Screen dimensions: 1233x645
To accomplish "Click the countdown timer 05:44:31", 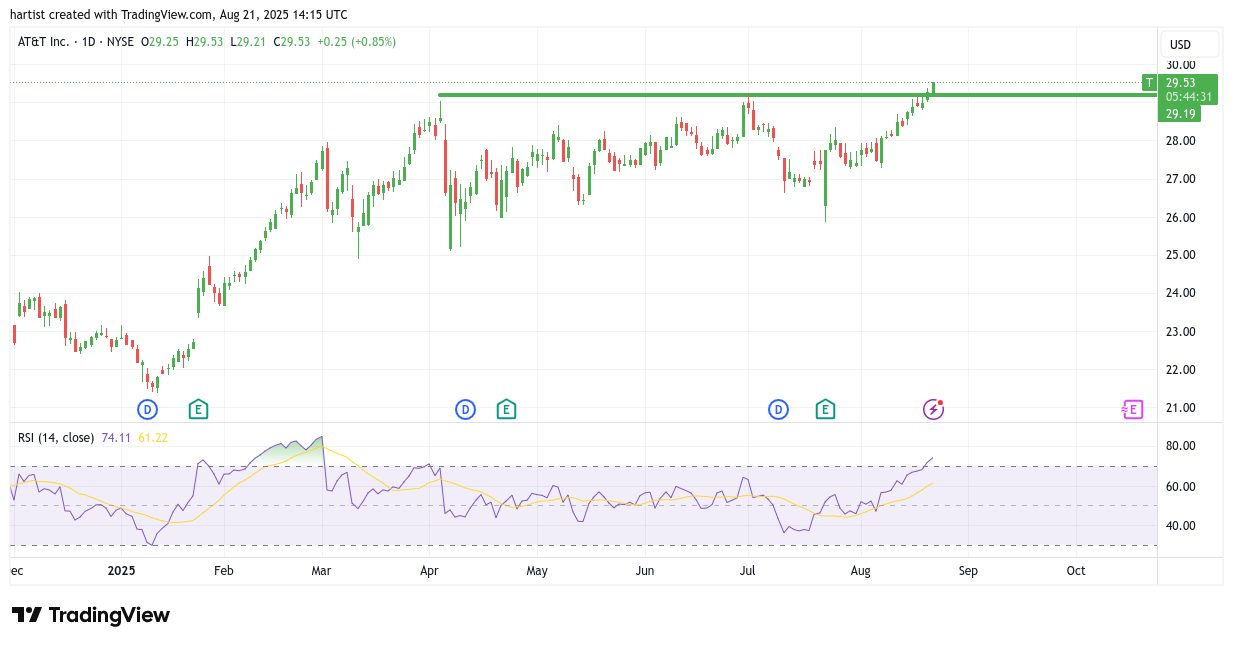I will coord(1189,97).
